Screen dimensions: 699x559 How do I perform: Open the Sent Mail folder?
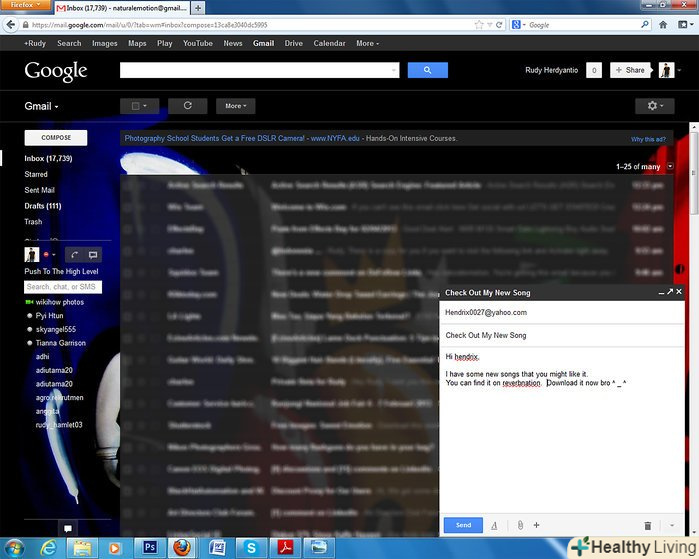pyautogui.click(x=39, y=190)
